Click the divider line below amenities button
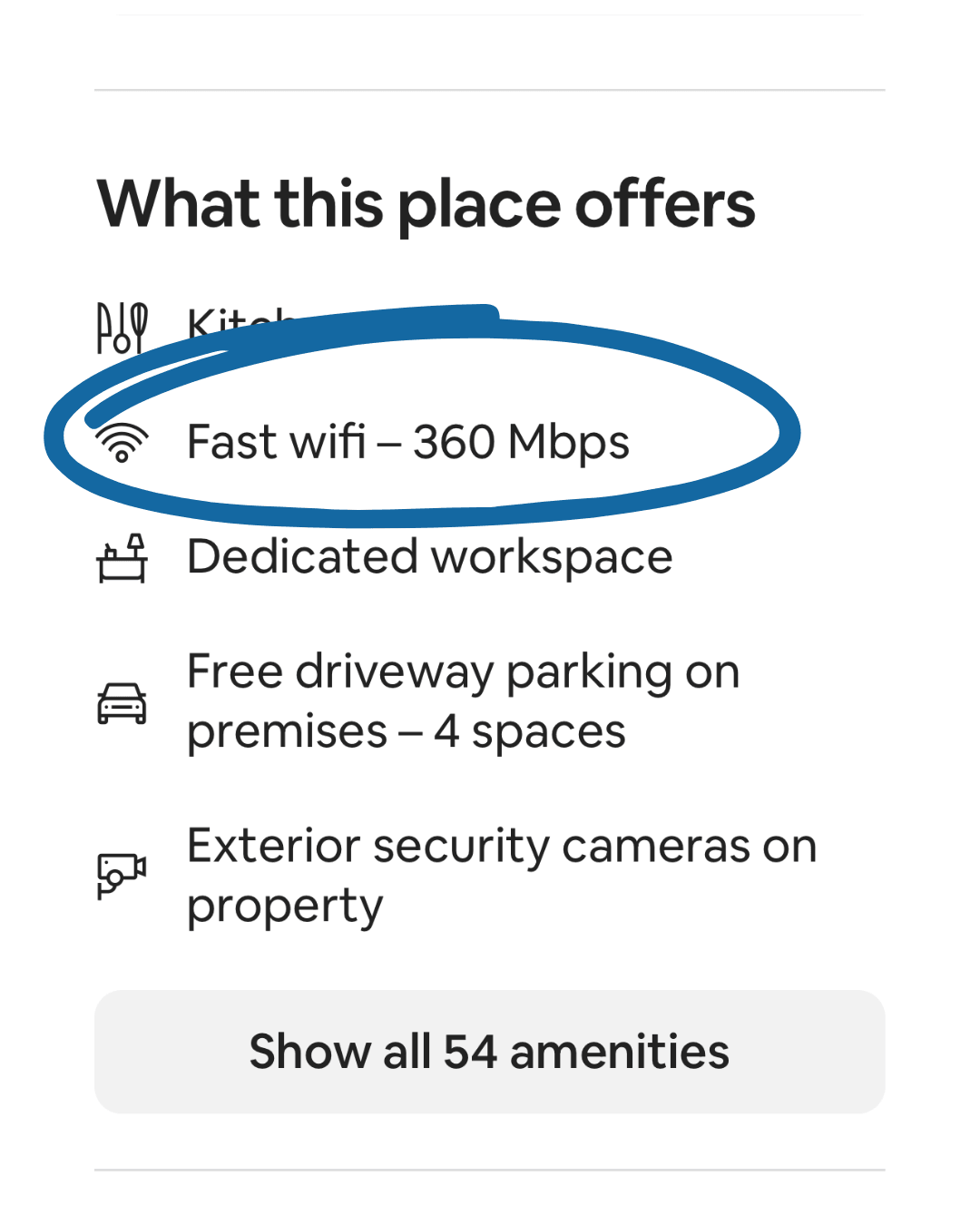The width and height of the screenshot is (980, 1225). (x=490, y=1170)
